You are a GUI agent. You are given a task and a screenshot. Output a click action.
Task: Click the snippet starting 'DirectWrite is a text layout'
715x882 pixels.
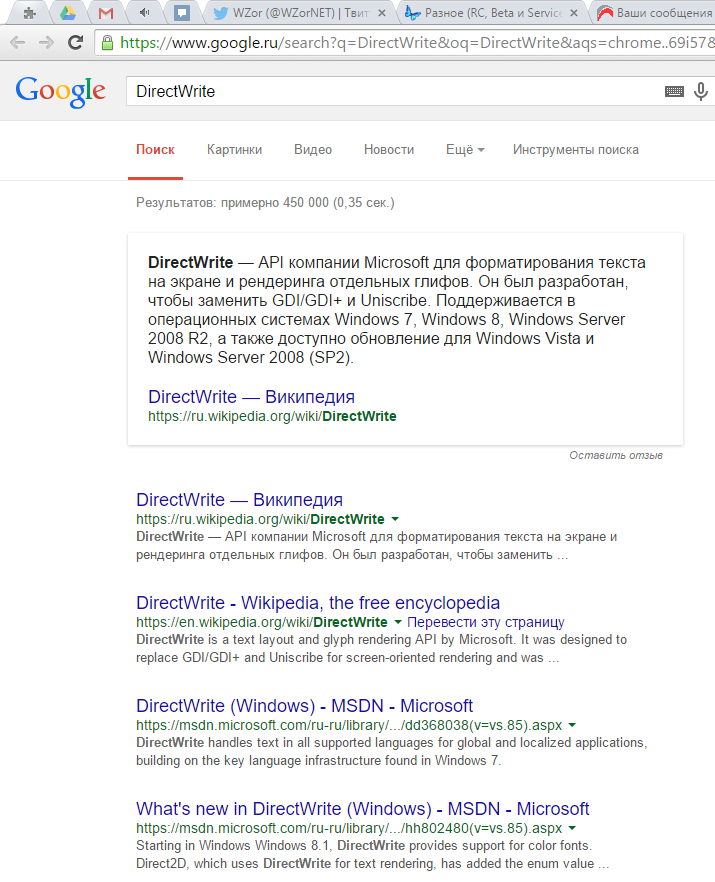click(381, 649)
